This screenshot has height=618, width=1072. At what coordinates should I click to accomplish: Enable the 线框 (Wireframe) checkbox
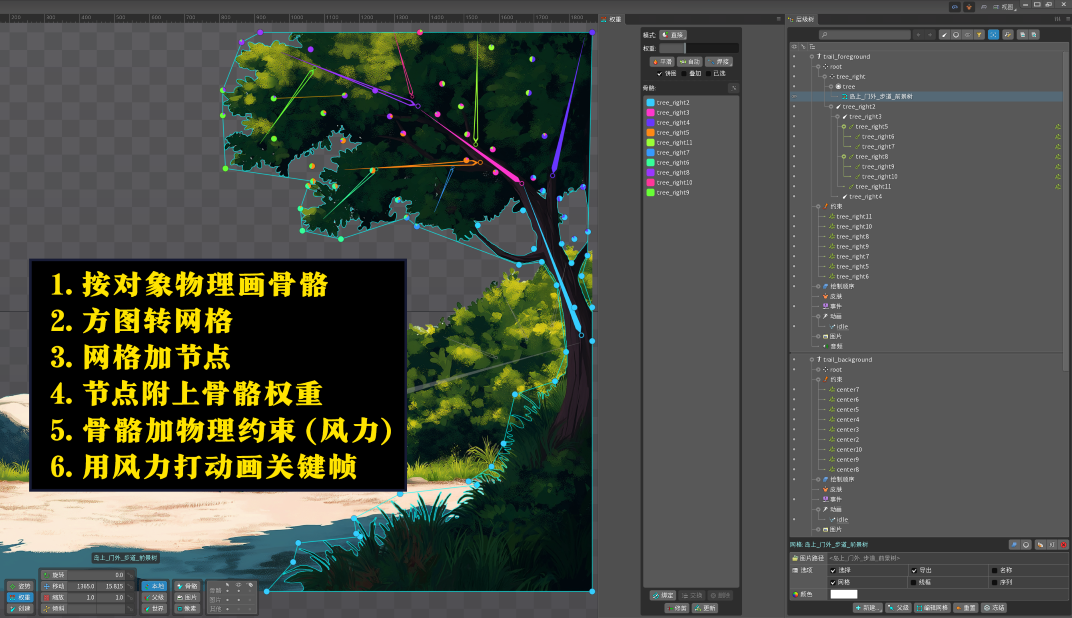coord(914,581)
